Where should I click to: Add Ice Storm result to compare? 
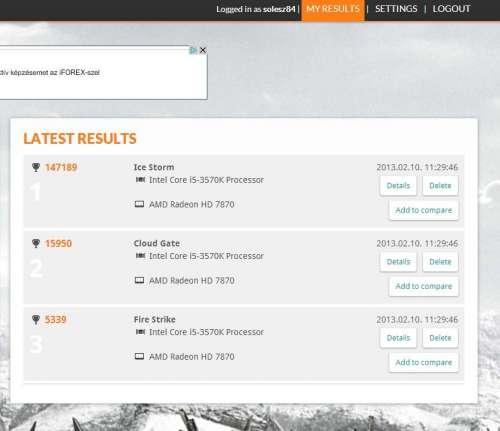tap(424, 210)
